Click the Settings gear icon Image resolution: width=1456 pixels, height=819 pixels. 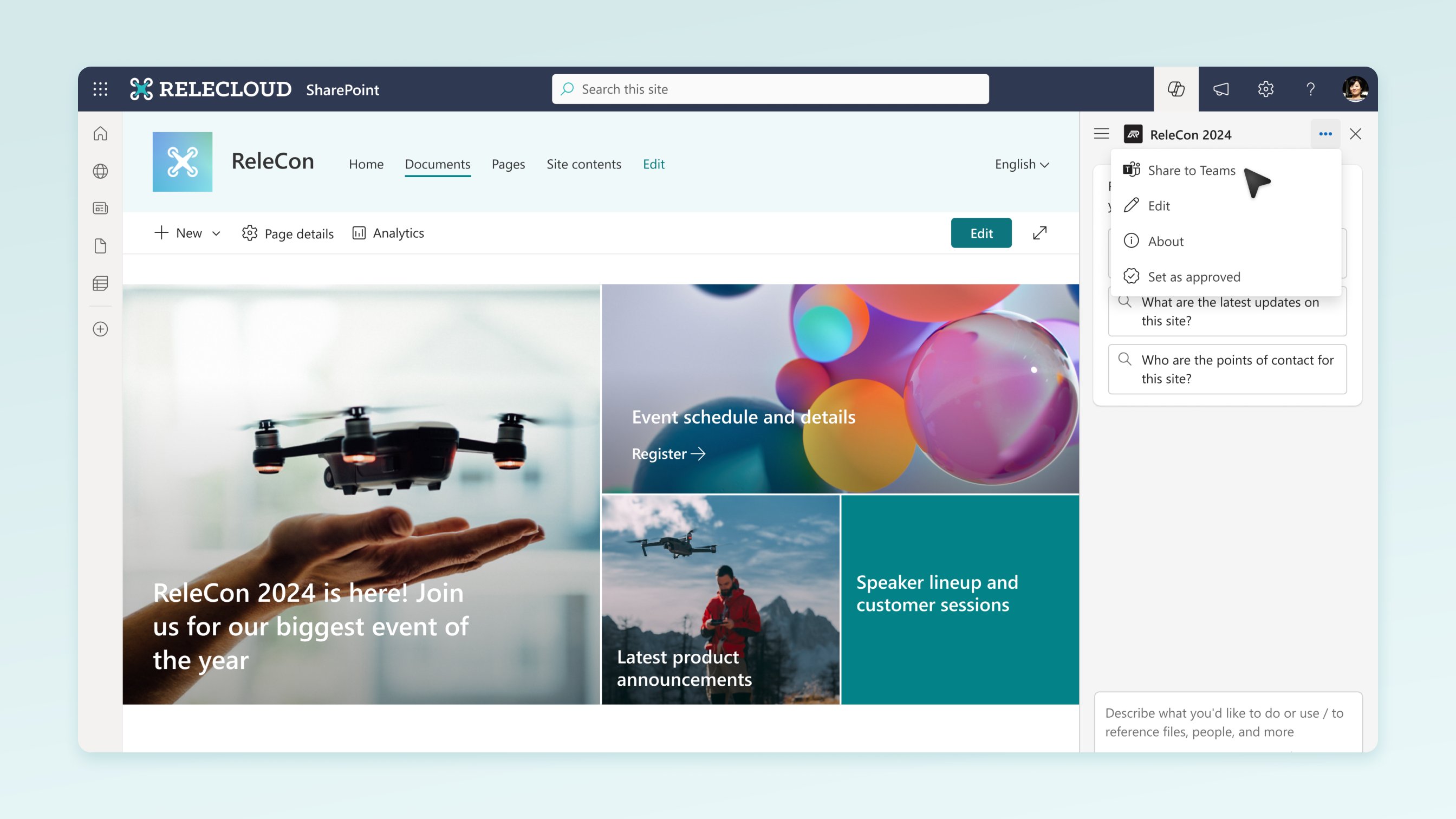[1265, 89]
